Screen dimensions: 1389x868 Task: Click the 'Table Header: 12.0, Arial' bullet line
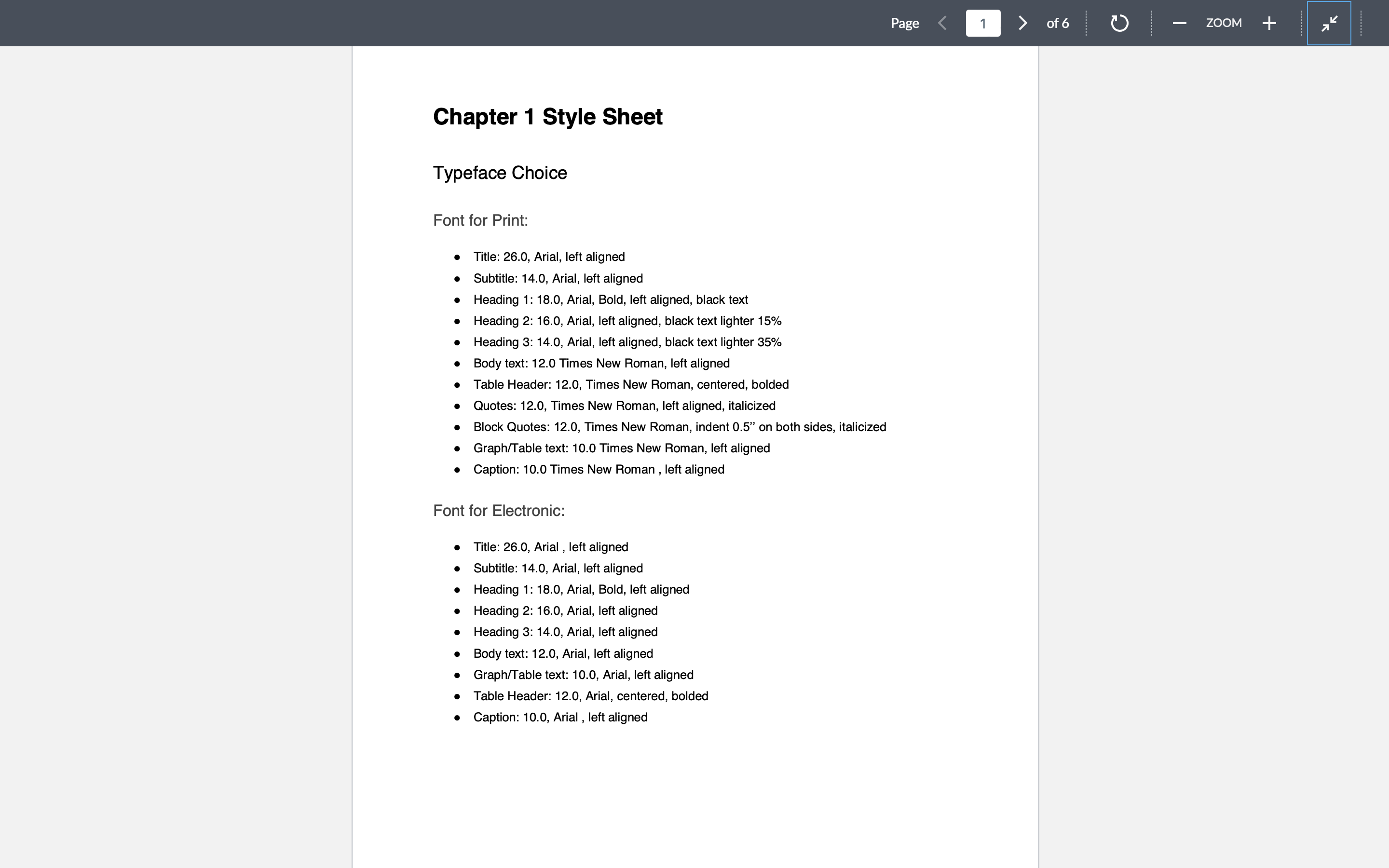click(x=591, y=696)
